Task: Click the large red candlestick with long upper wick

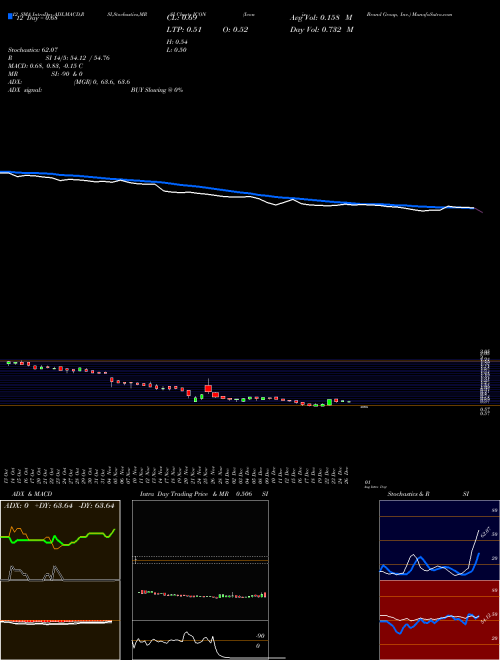Action: pyautogui.click(x=208, y=387)
